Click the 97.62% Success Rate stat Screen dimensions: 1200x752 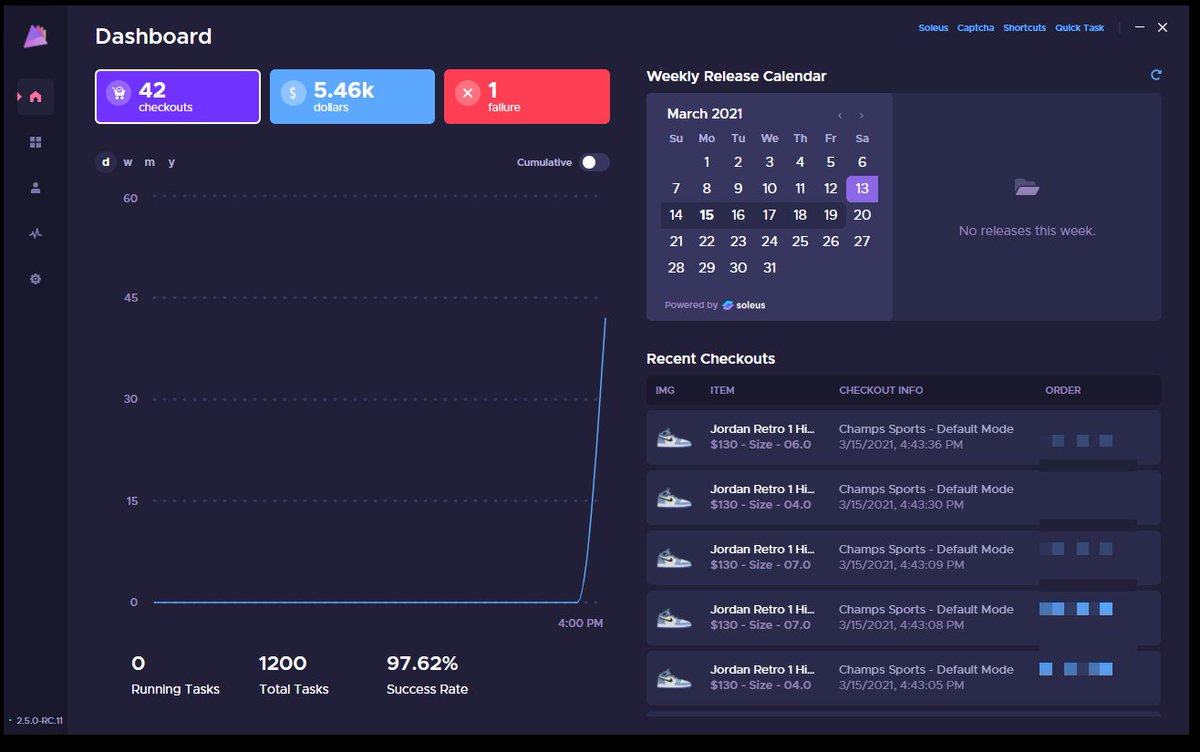427,675
